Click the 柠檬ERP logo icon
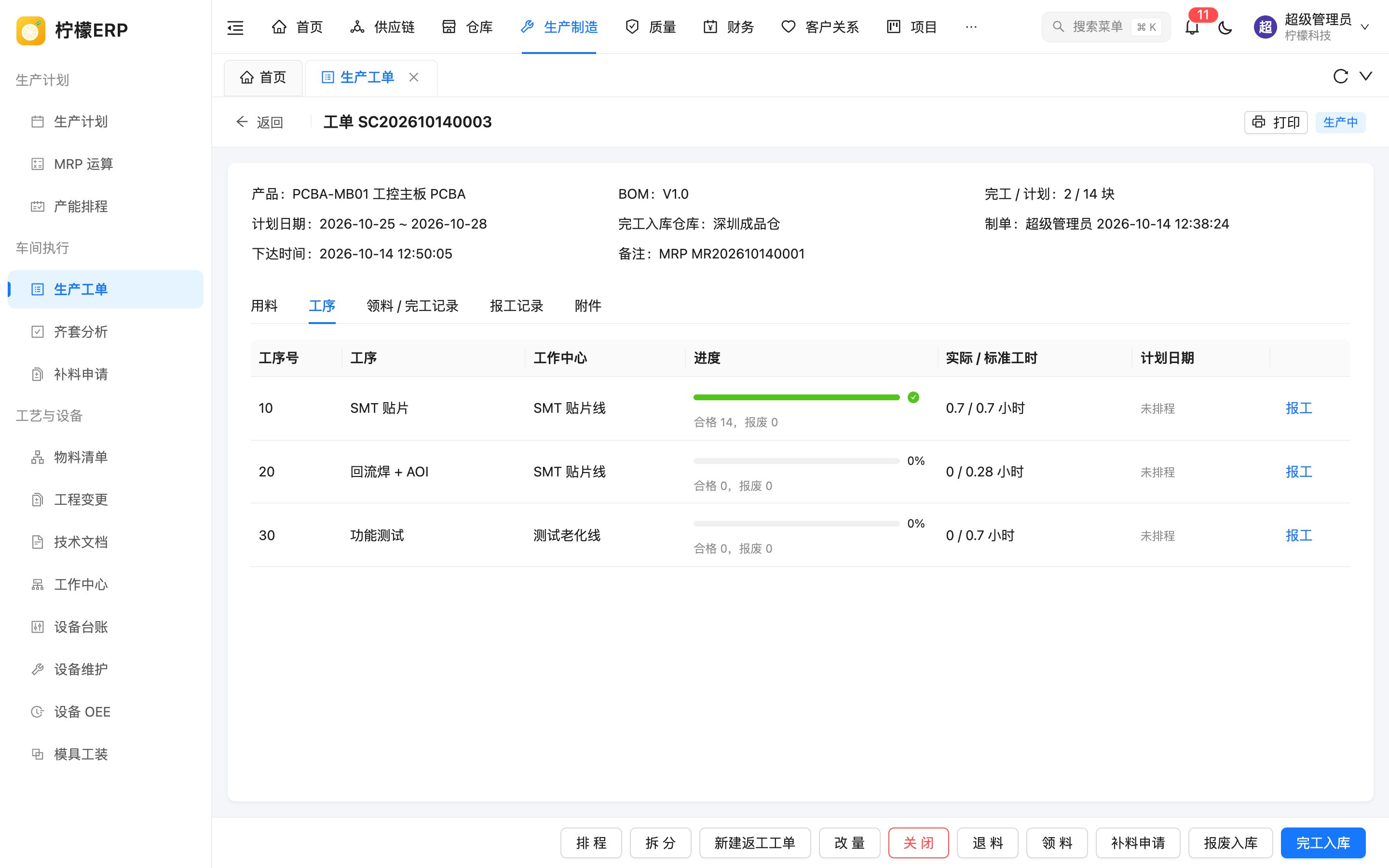 click(x=31, y=30)
